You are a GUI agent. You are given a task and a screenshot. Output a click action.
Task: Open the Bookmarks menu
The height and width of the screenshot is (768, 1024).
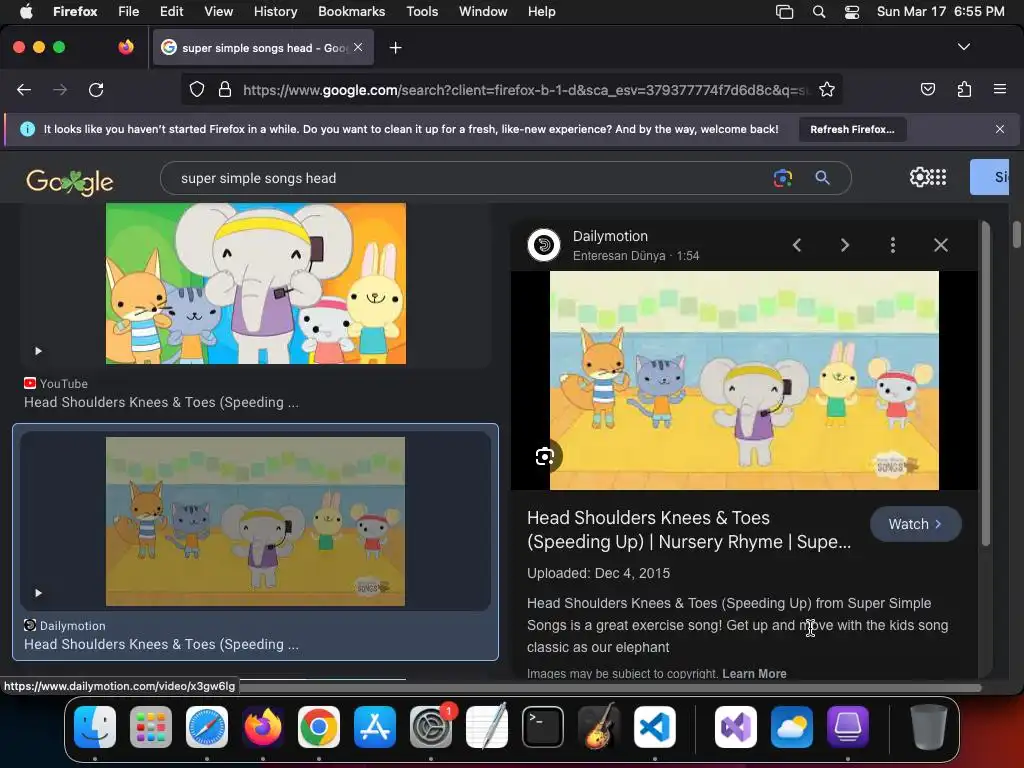pos(351,11)
